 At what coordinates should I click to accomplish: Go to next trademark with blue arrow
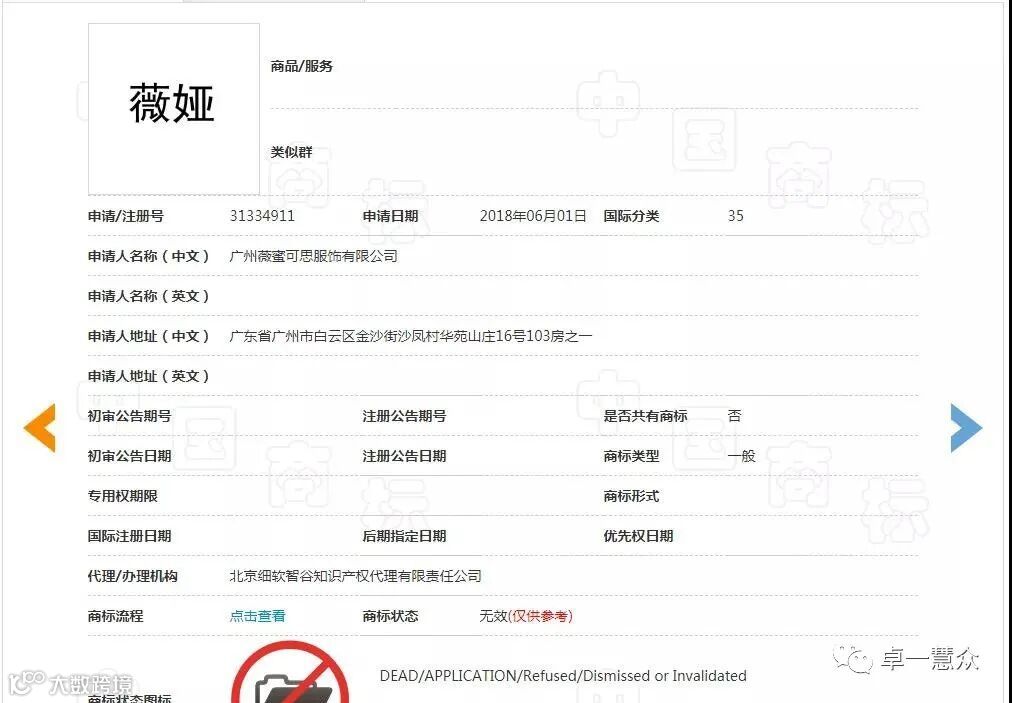[x=966, y=427]
